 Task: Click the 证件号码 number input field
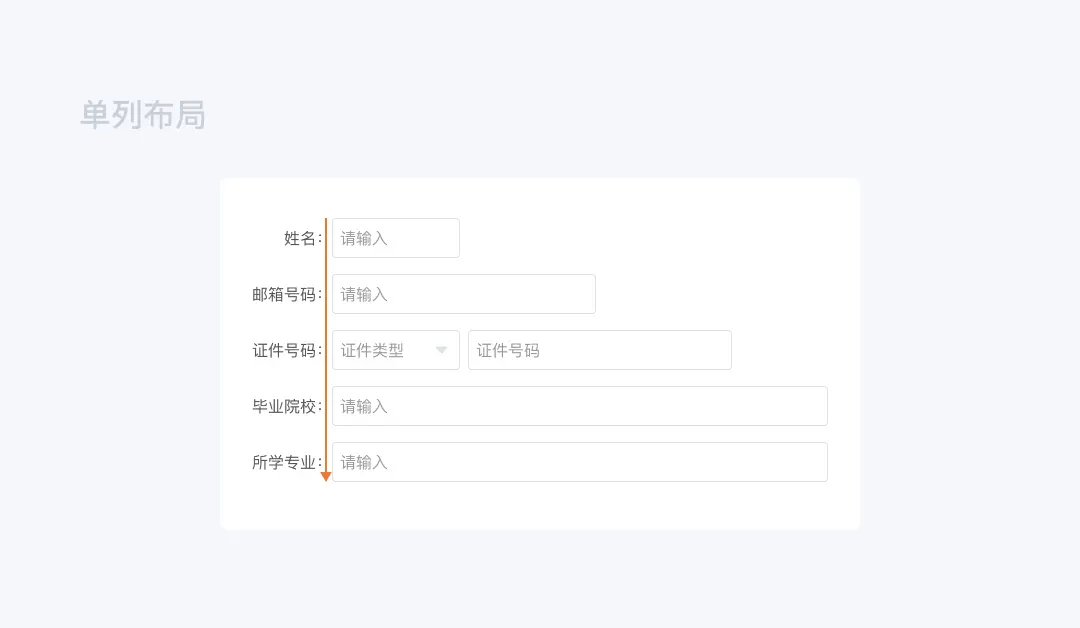(x=600, y=350)
